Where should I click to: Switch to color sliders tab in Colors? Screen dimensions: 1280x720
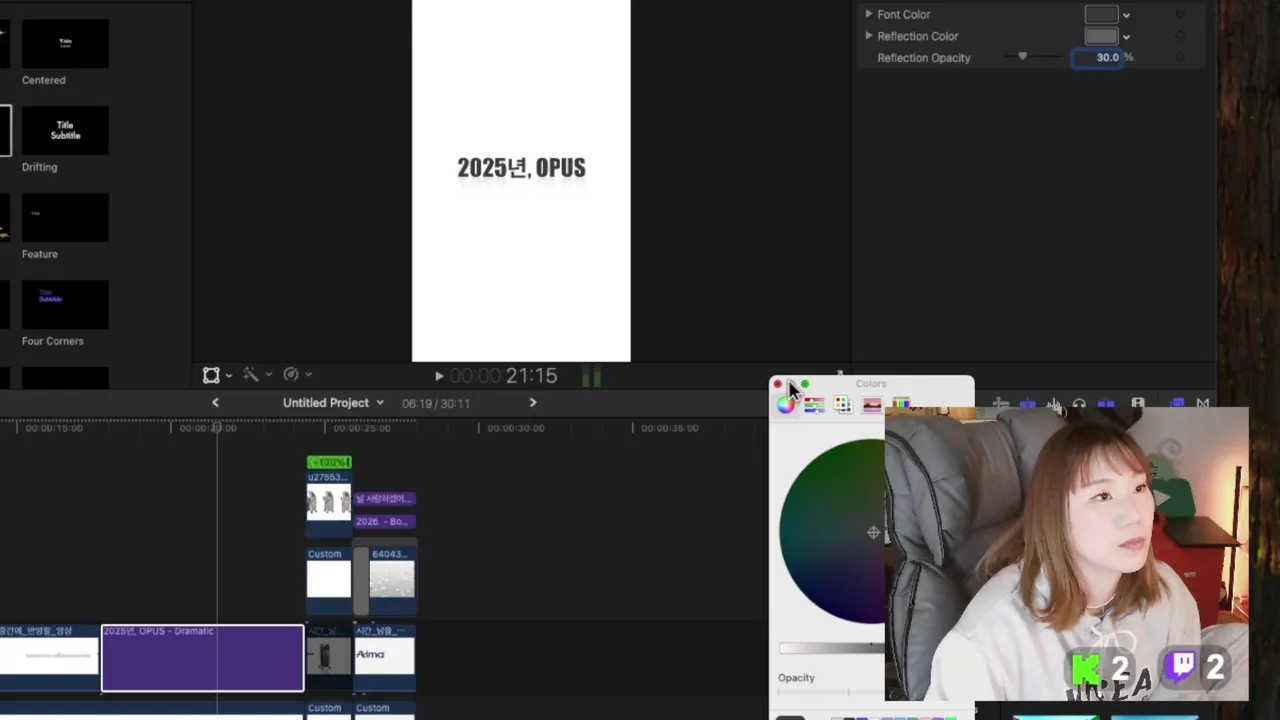[x=814, y=404]
